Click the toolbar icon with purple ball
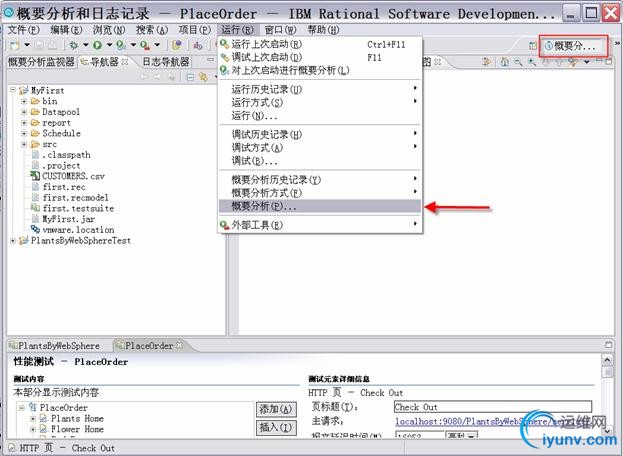Image resolution: width=623 pixels, height=456 pixels. [177, 45]
